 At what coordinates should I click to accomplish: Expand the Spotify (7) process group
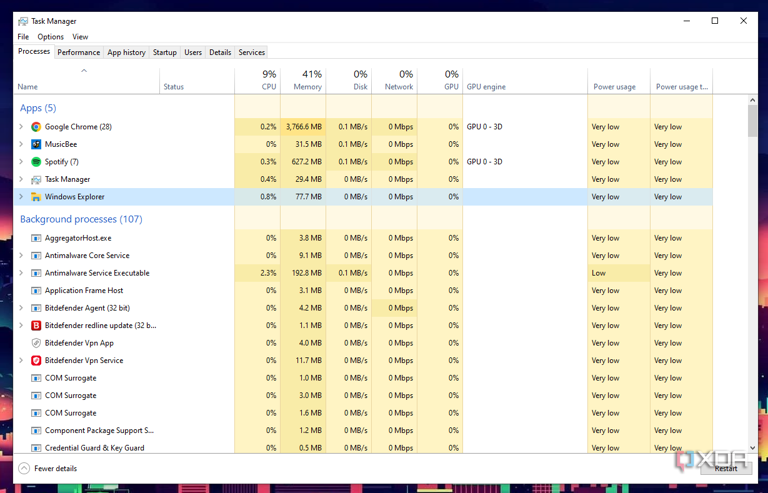[21, 162]
